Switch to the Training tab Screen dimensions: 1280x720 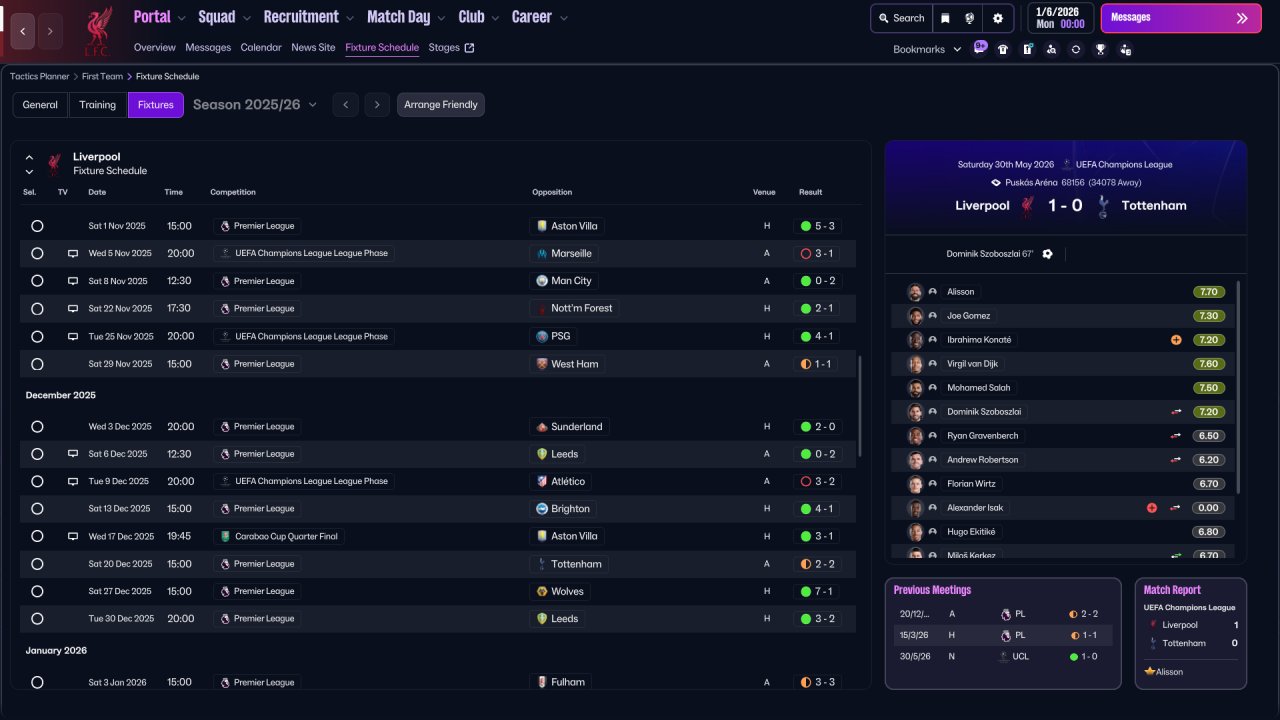pyautogui.click(x=98, y=105)
